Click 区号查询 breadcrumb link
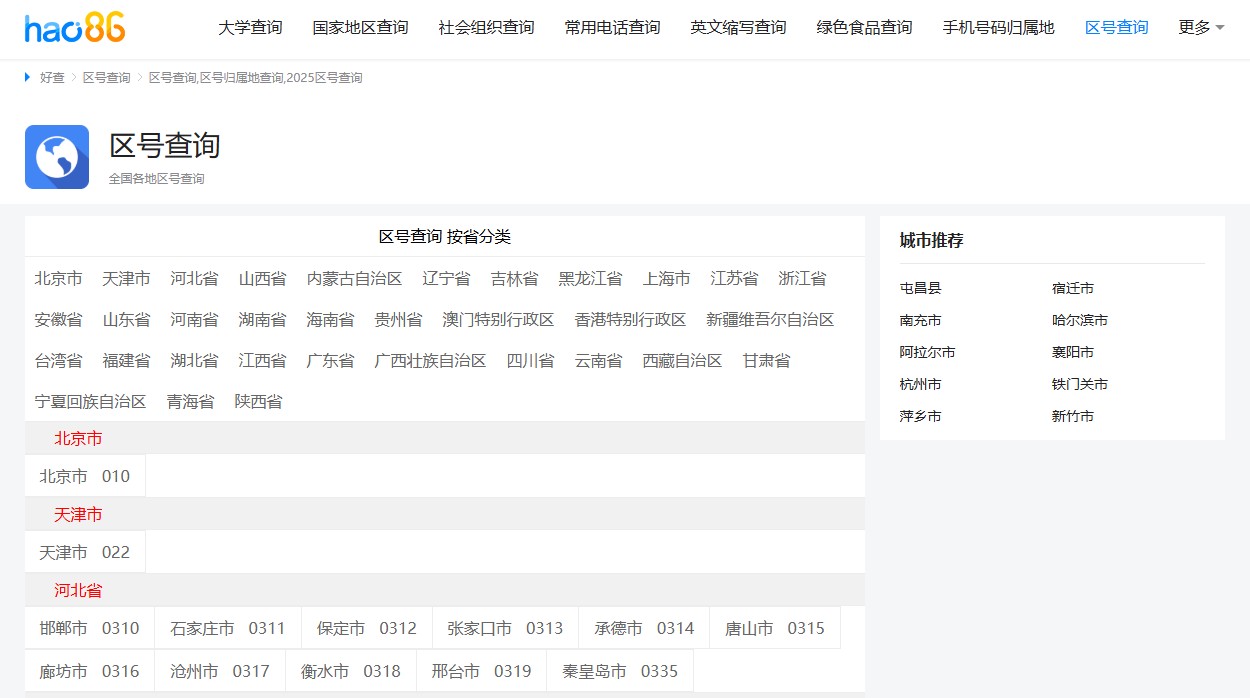 [x=106, y=78]
